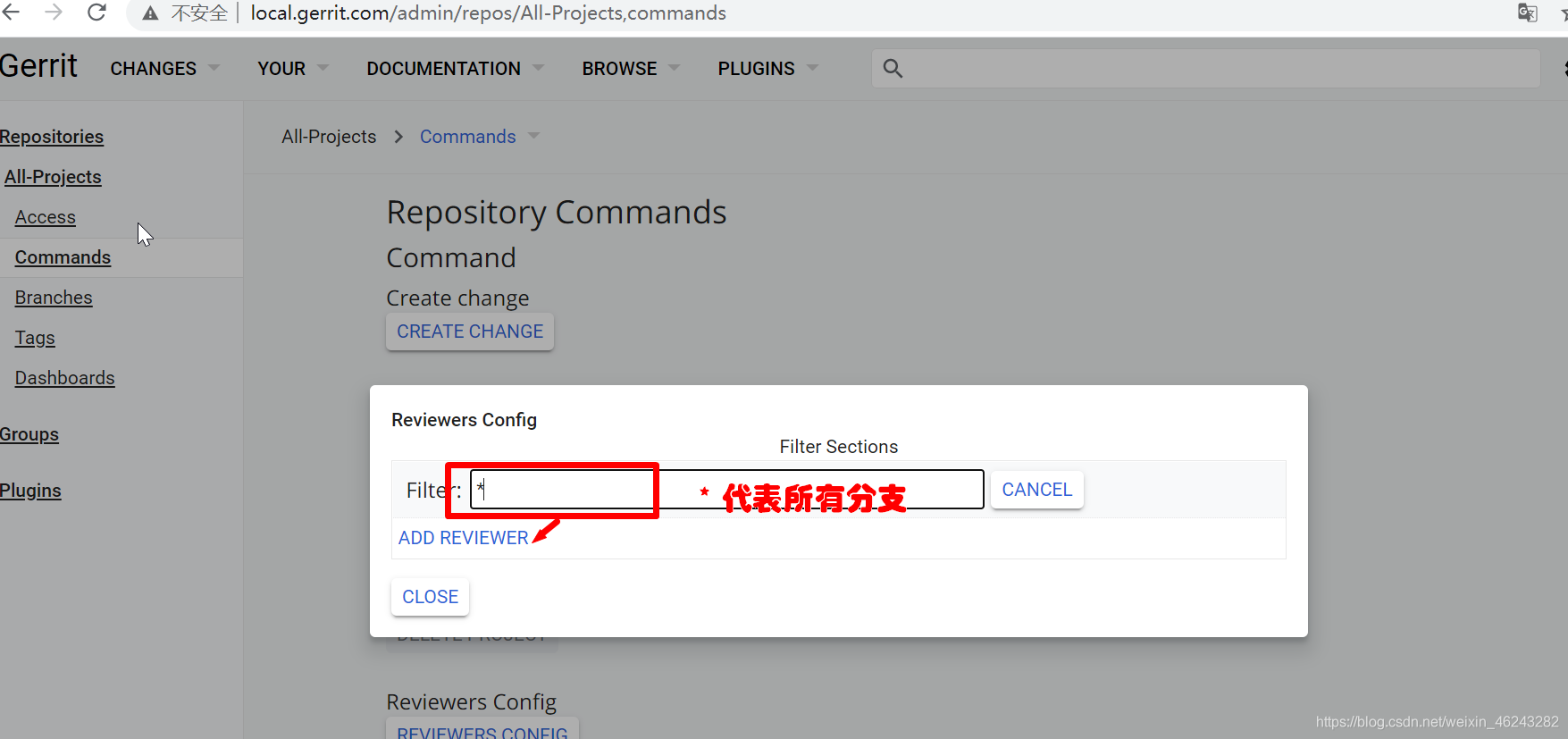Open All-Projects in the sidebar
Image resolution: width=1568 pixels, height=739 pixels.
[x=53, y=177]
